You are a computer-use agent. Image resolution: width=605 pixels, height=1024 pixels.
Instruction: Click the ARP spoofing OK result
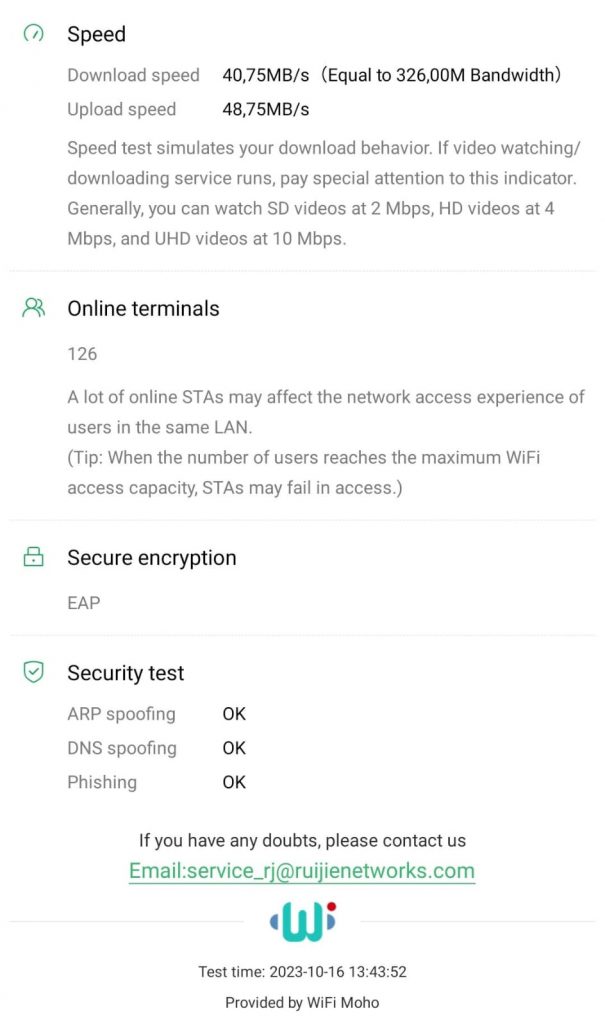(234, 714)
